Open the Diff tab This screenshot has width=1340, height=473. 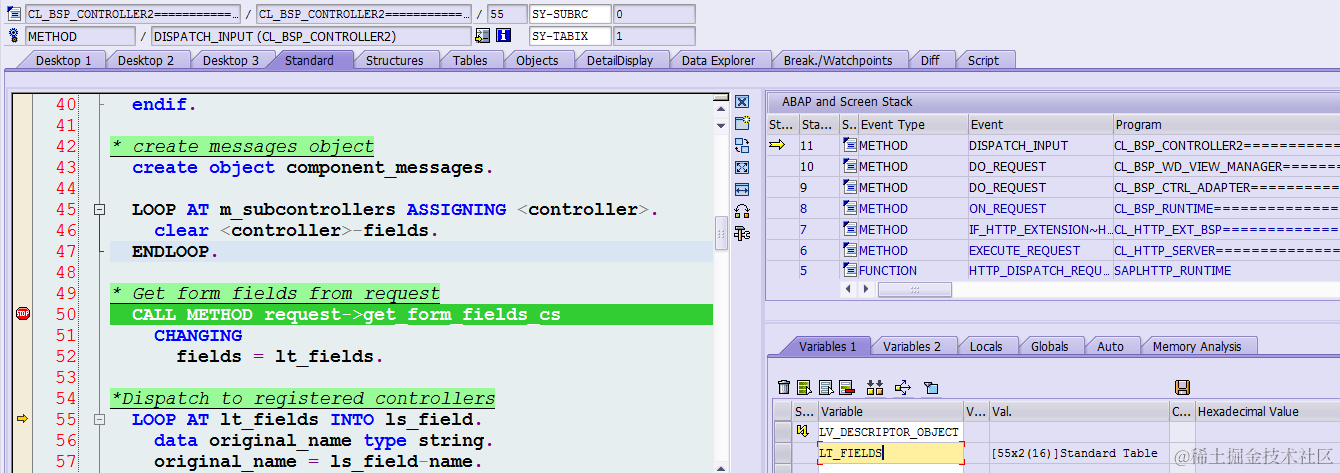pos(930,60)
